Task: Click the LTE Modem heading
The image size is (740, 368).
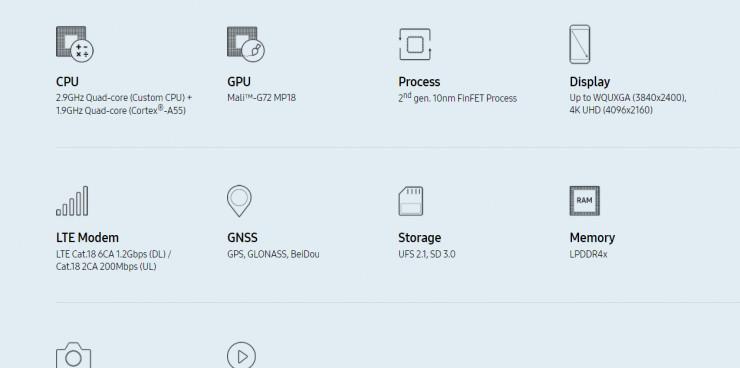Action: click(87, 237)
